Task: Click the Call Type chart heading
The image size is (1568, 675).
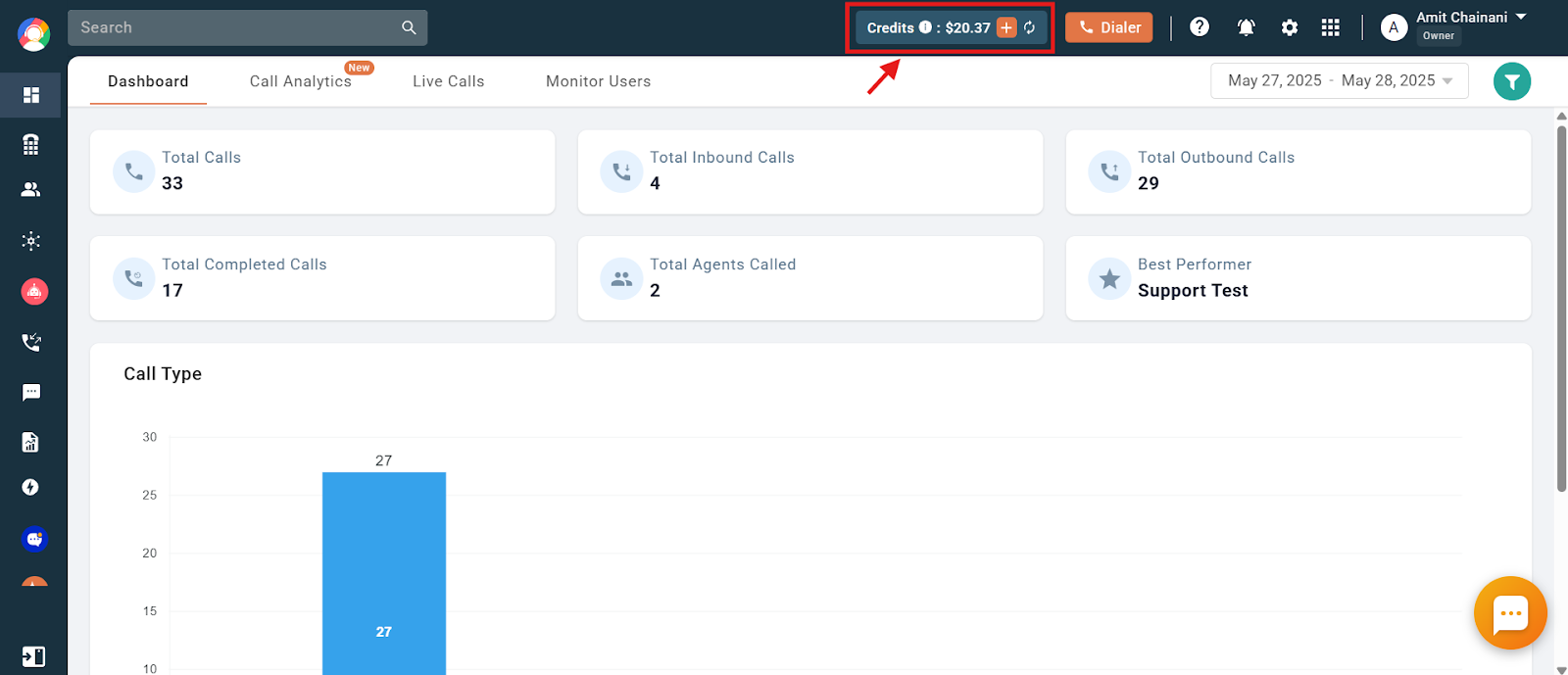Action: (x=163, y=373)
